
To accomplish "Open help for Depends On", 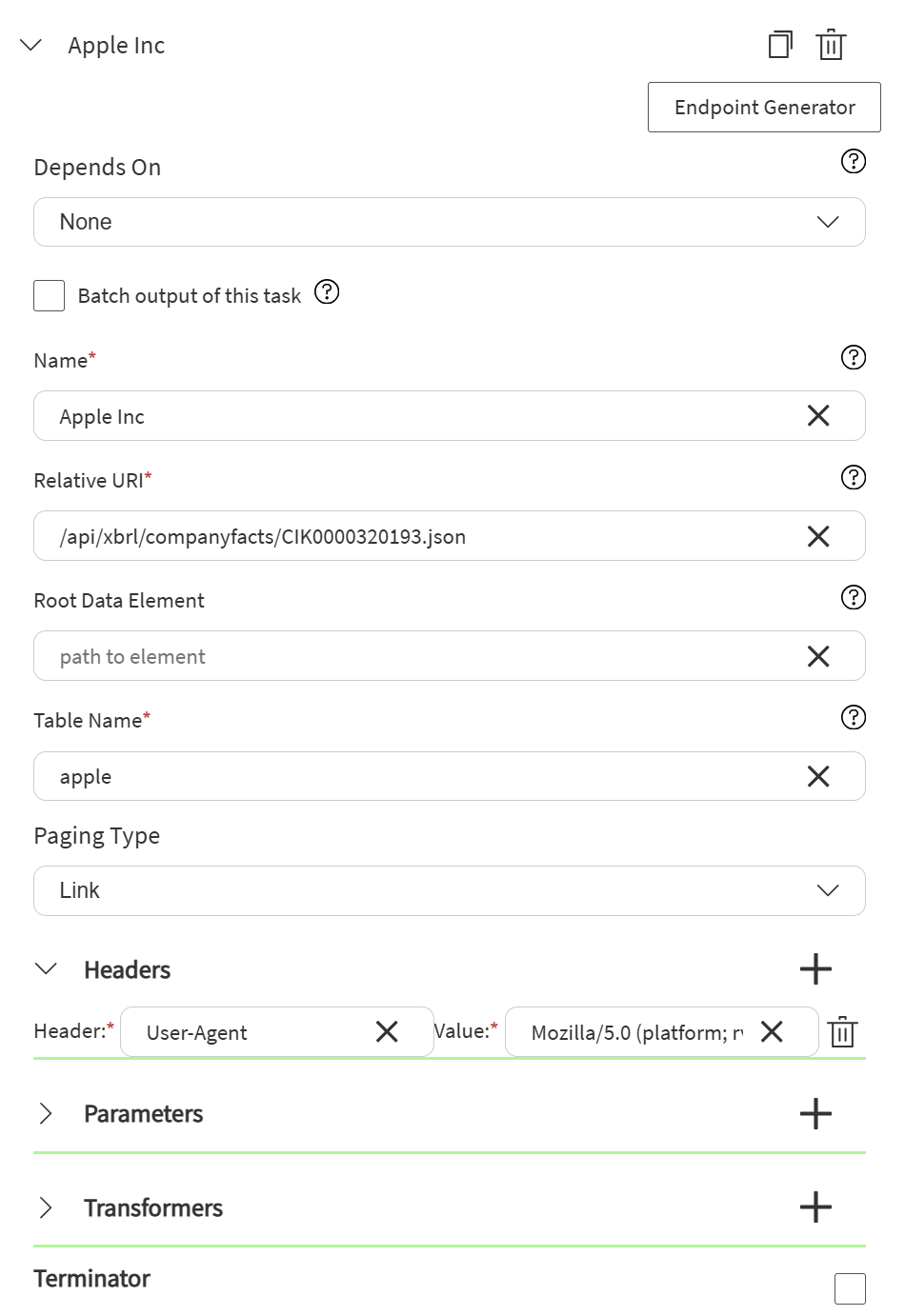I will [x=854, y=162].
